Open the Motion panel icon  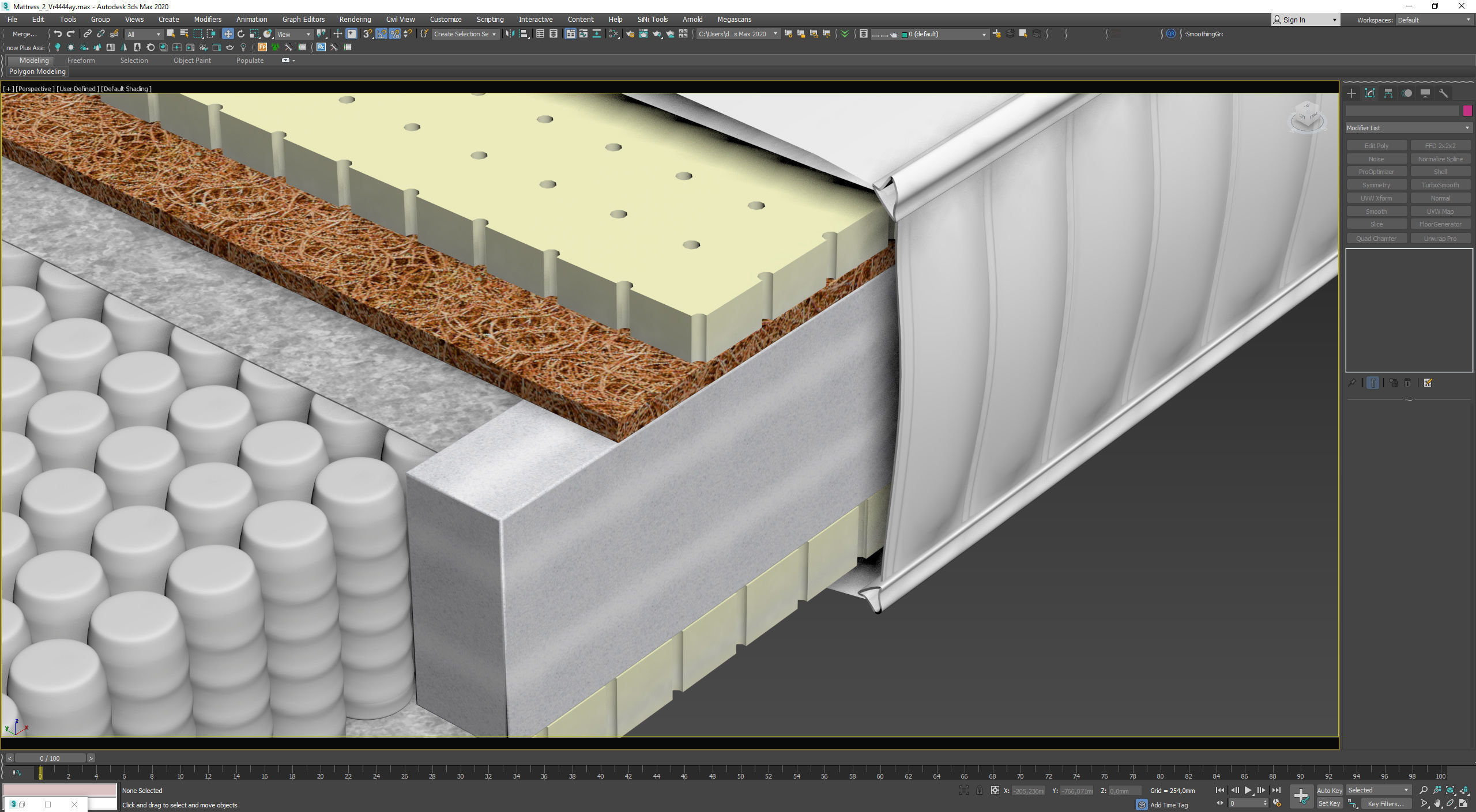click(1407, 93)
